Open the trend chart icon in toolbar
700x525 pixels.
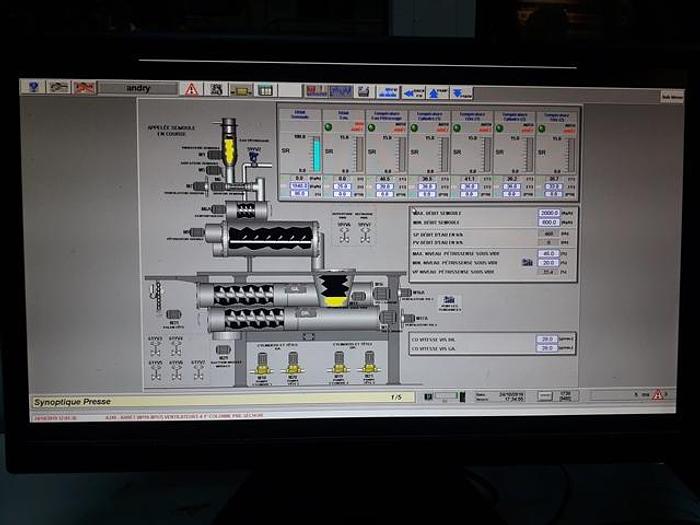click(x=341, y=91)
